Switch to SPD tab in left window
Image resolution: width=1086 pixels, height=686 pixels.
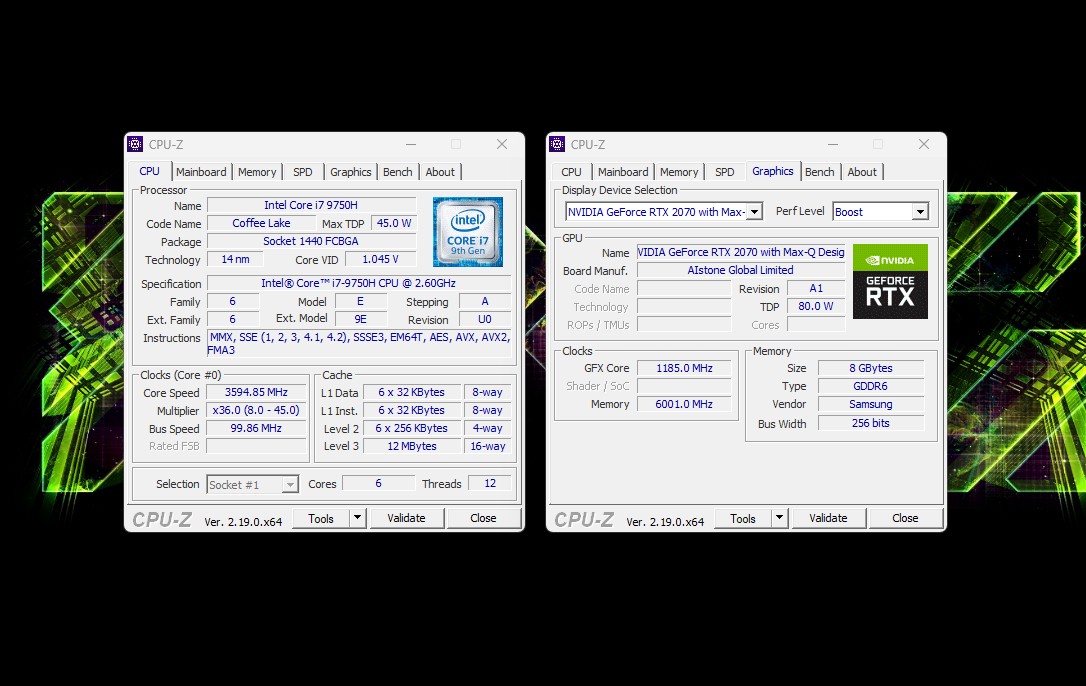click(x=303, y=172)
